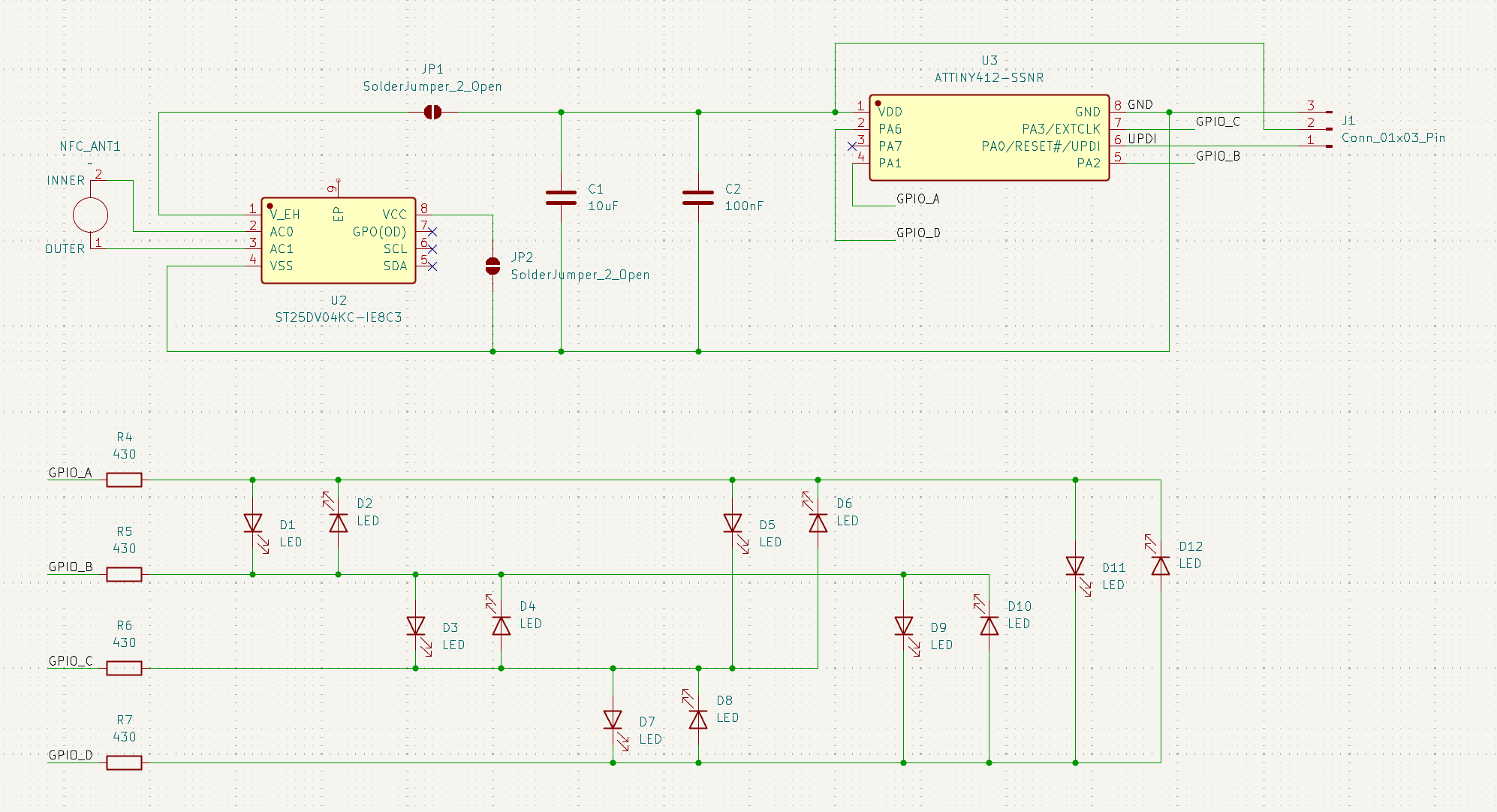
Task: Select LED D12 diode symbol
Action: point(1161,566)
